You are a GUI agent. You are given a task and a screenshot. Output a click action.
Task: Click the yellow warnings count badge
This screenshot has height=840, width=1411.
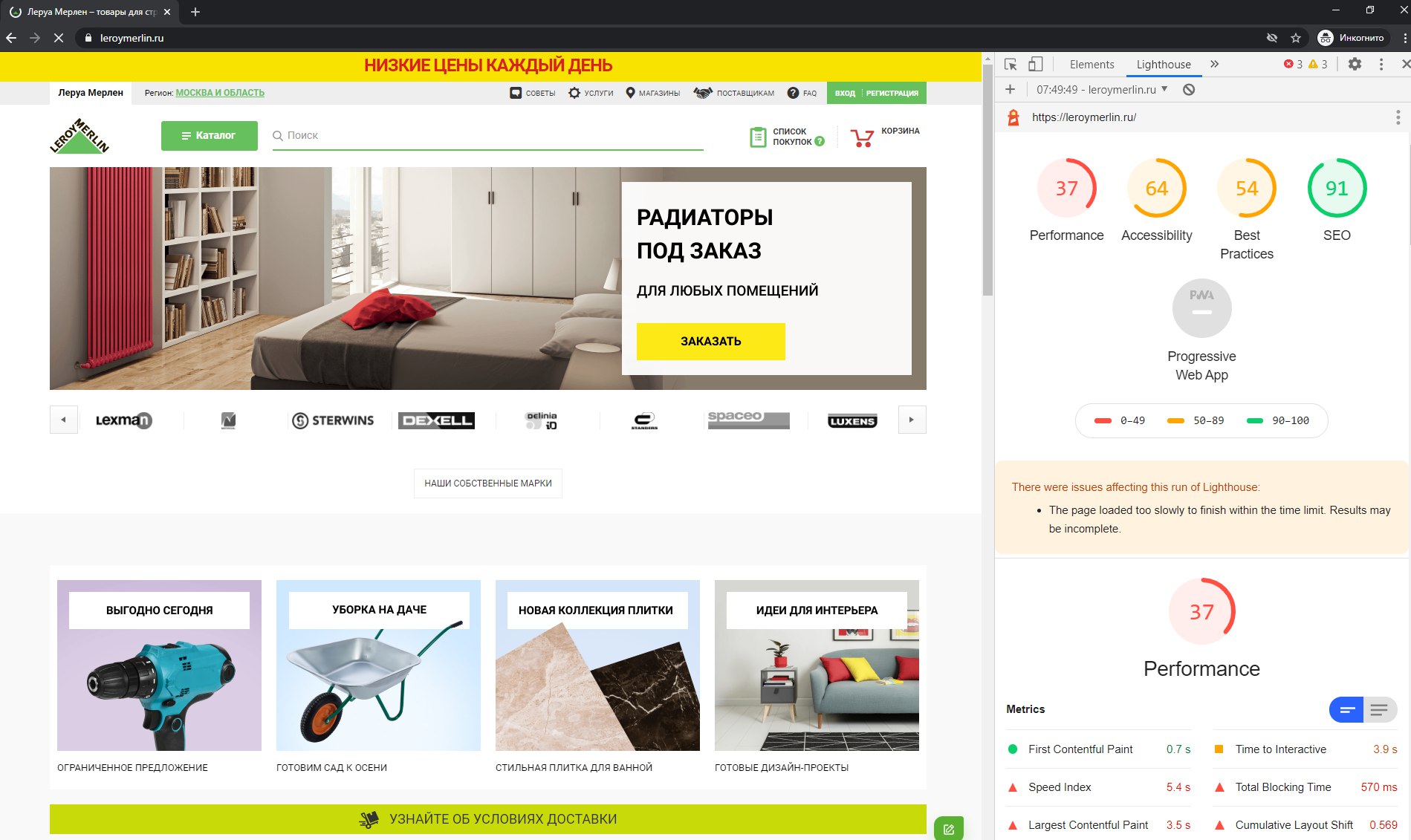pos(1318,65)
